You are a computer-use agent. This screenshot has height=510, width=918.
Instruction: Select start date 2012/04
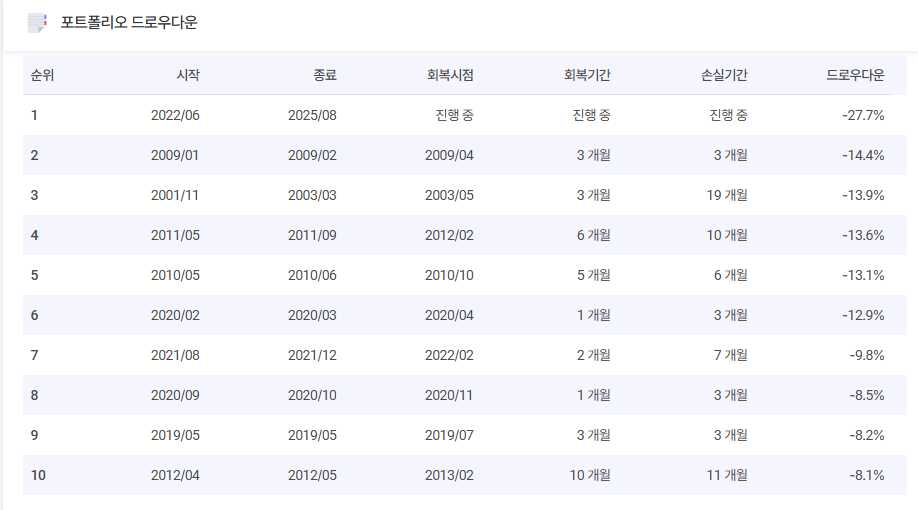point(175,475)
